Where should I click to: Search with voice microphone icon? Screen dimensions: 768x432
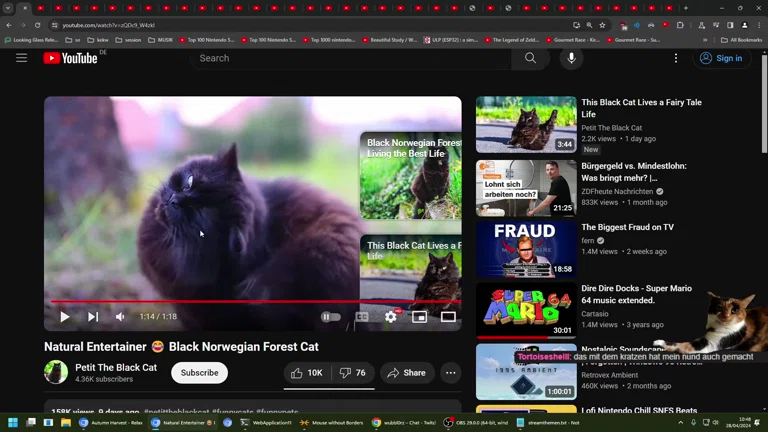pos(571,58)
